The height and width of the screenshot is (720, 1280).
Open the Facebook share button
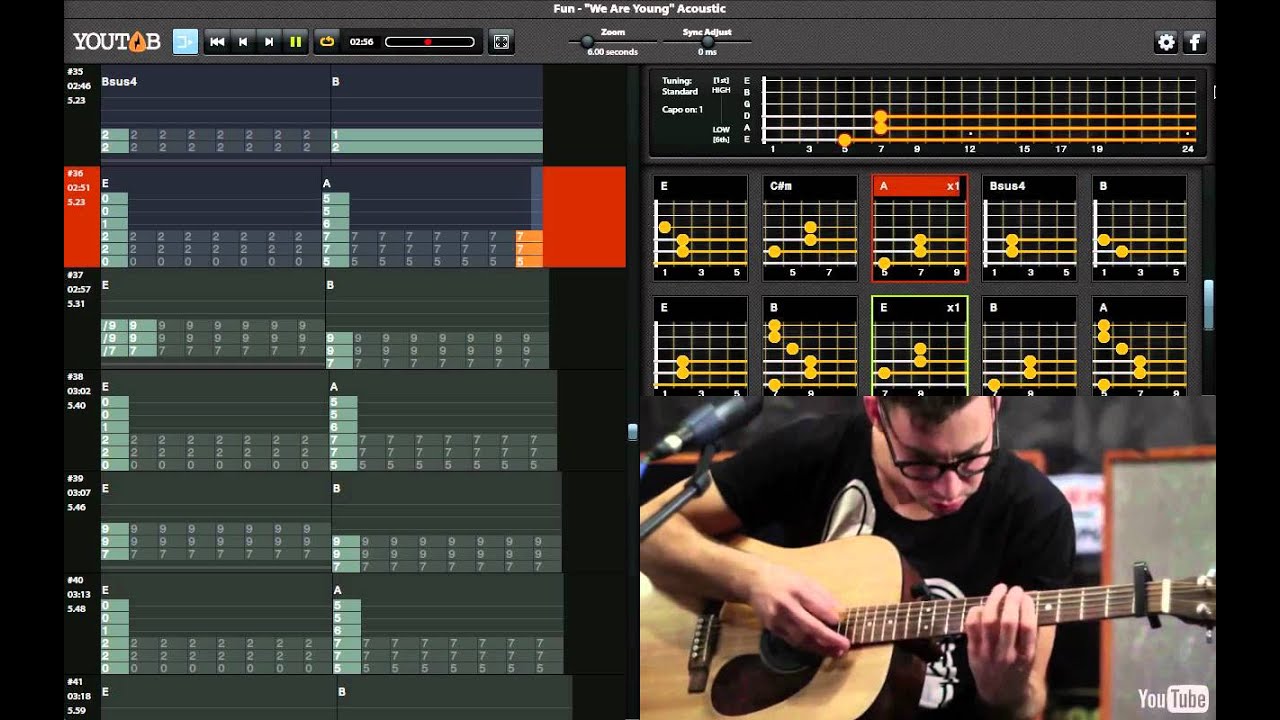pos(1194,42)
